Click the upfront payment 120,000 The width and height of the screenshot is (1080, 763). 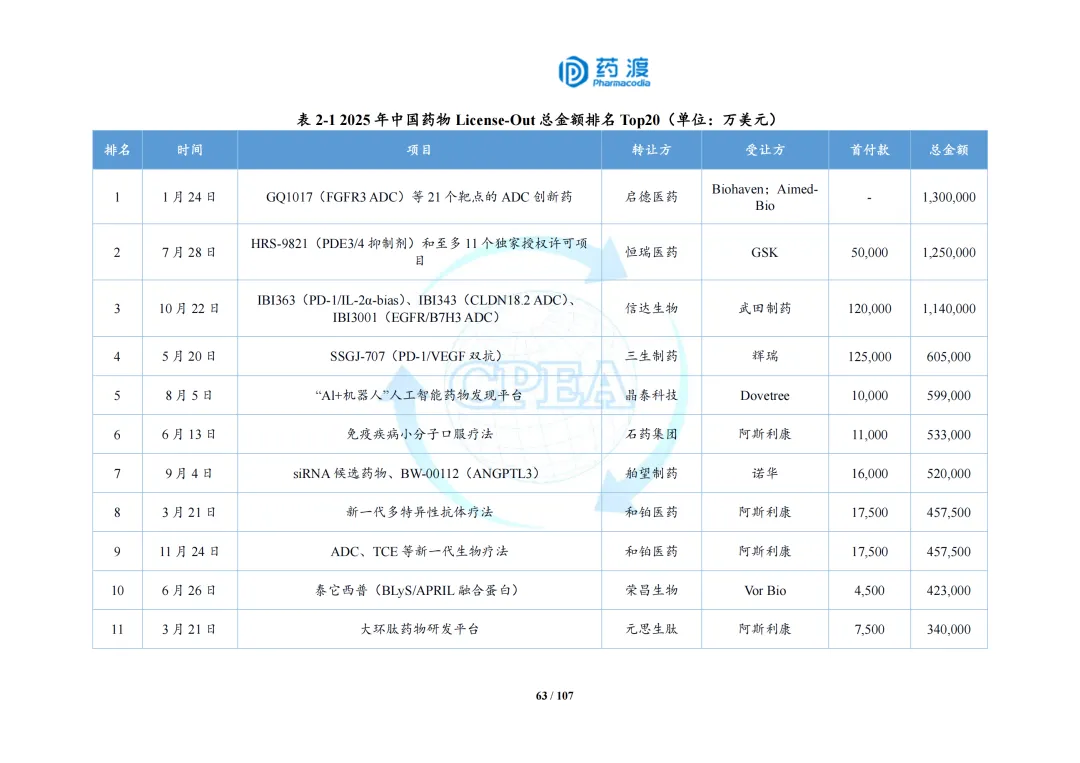pyautogui.click(x=869, y=309)
